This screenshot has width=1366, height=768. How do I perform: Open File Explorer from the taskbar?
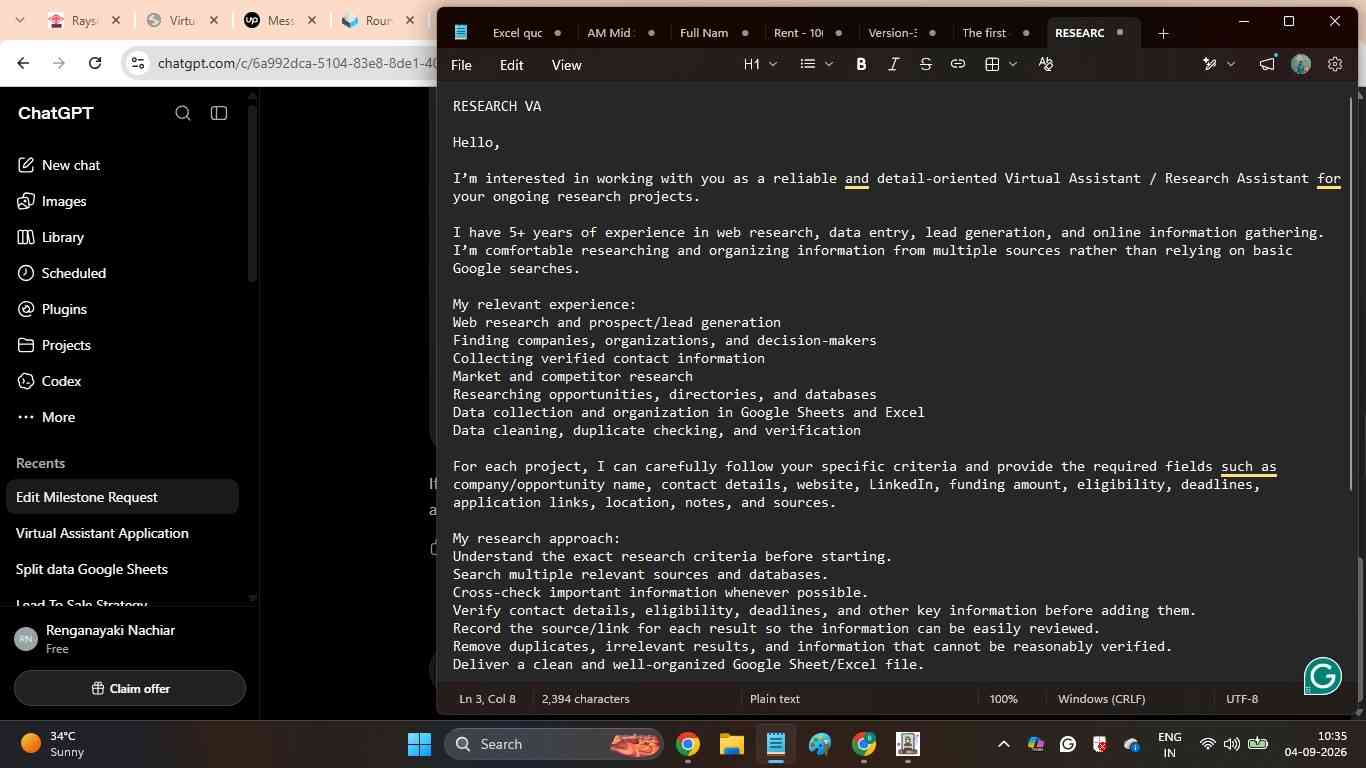(x=732, y=744)
